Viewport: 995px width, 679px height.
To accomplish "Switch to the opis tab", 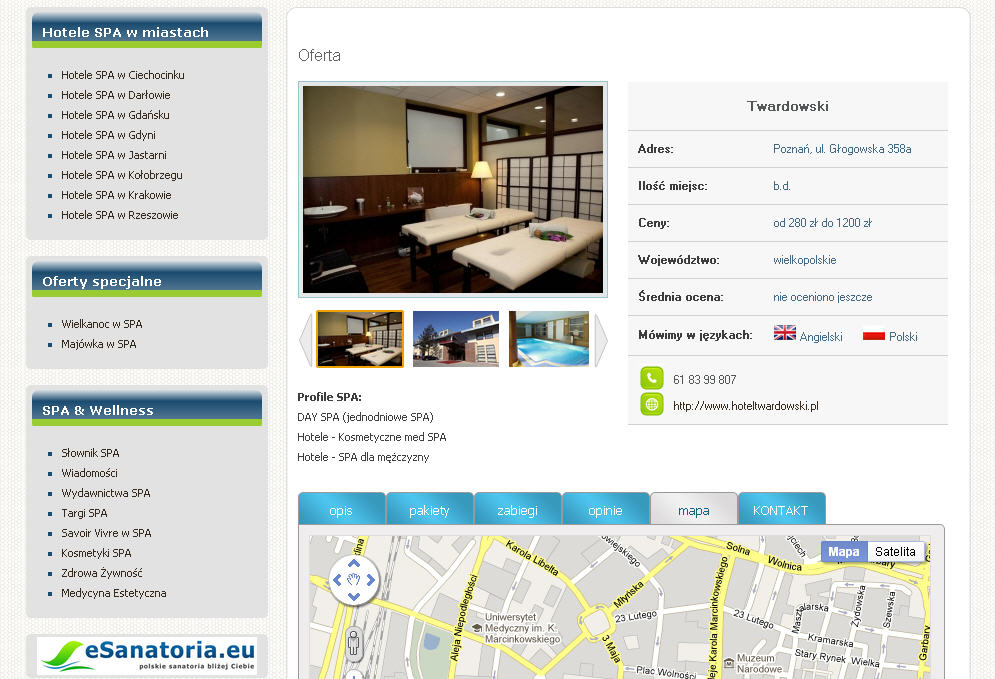I will 341,510.
